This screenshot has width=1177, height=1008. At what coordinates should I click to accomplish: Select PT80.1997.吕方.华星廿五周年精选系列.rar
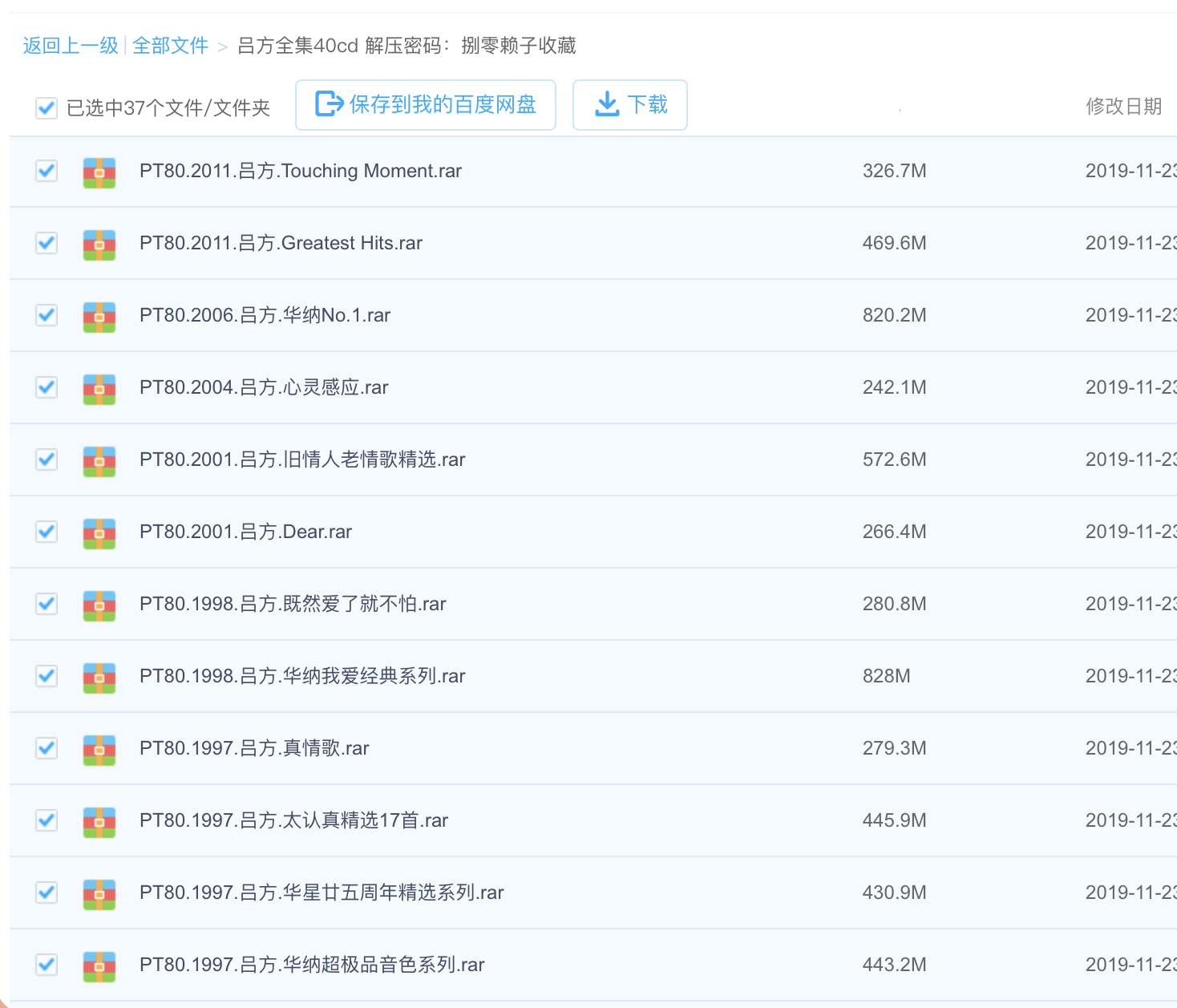322,893
